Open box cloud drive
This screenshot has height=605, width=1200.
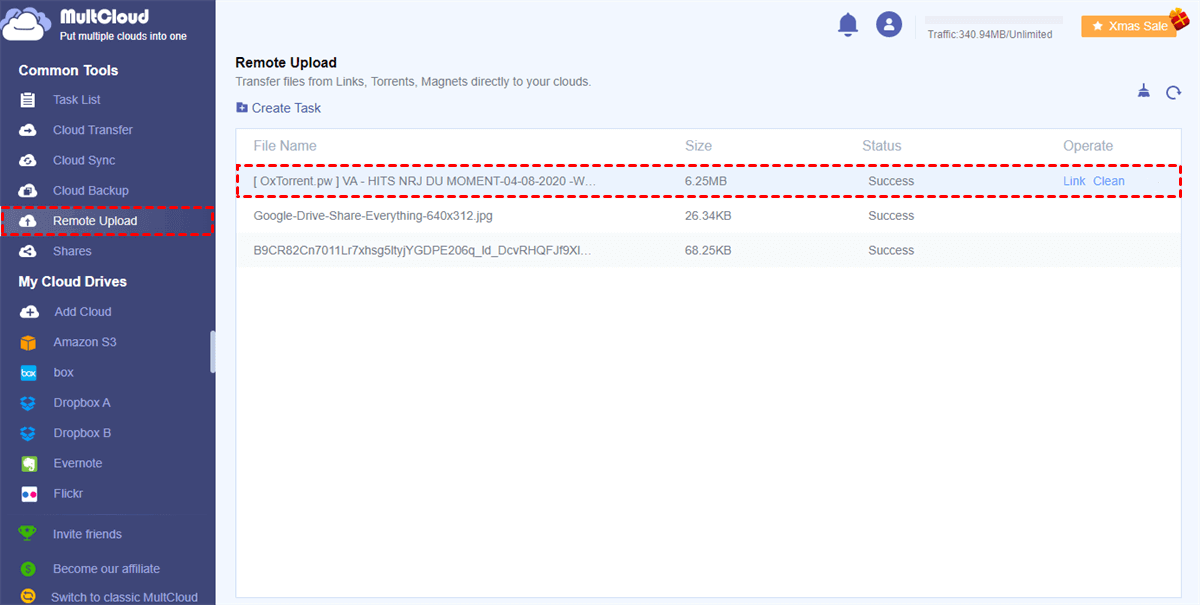(x=64, y=372)
